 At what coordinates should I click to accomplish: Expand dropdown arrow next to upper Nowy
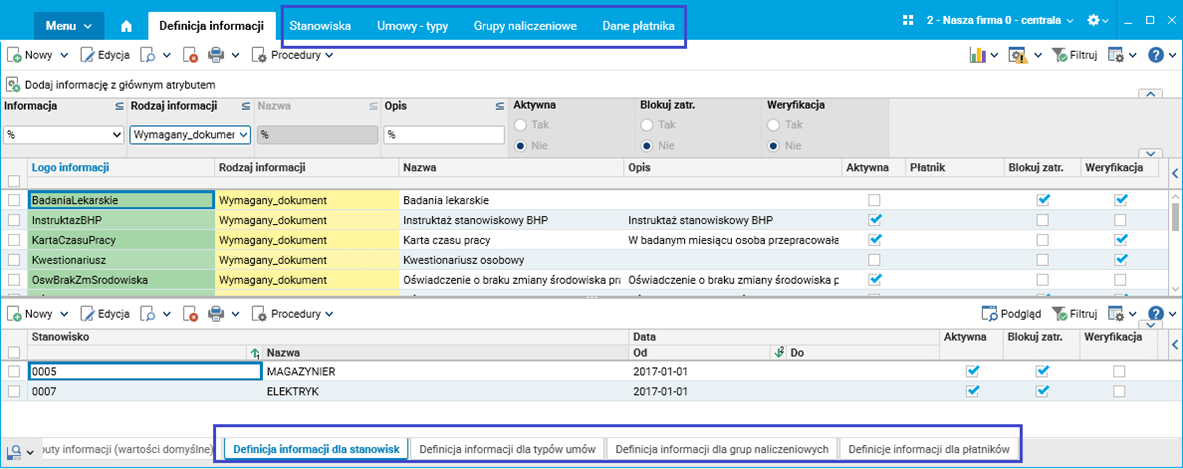tap(63, 55)
